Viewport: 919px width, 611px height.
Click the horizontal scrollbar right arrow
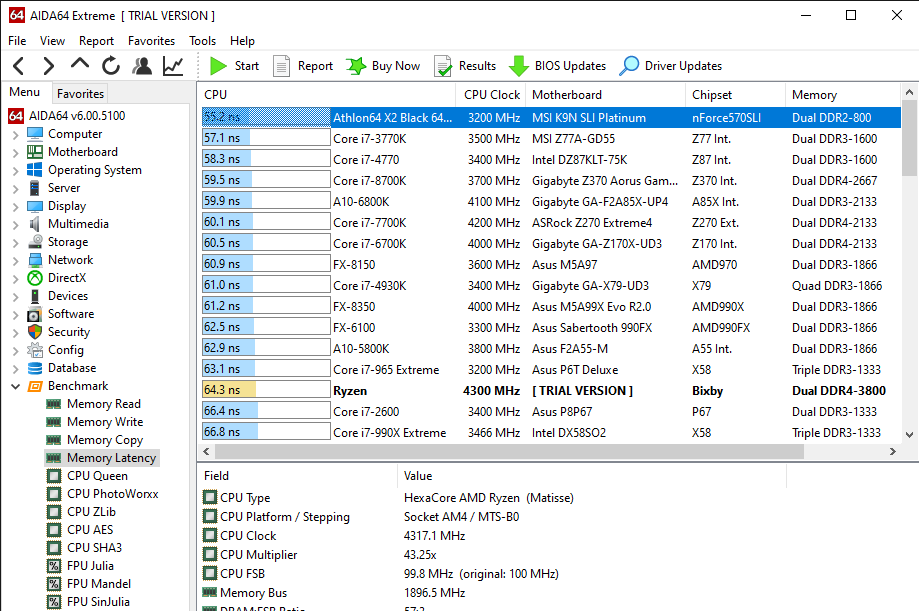[893, 452]
